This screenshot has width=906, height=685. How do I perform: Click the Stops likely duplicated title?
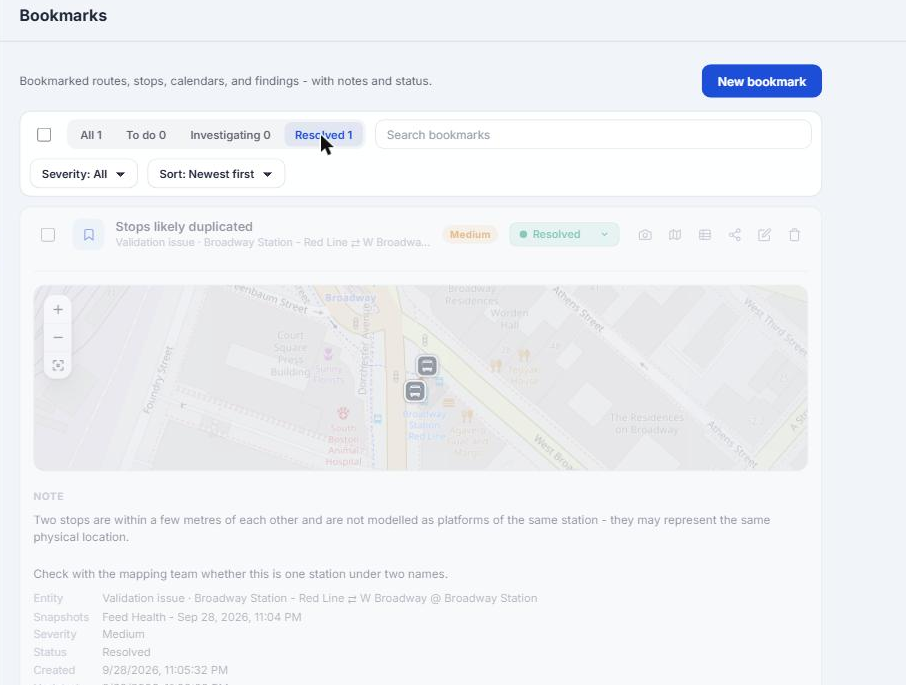pyautogui.click(x=184, y=226)
